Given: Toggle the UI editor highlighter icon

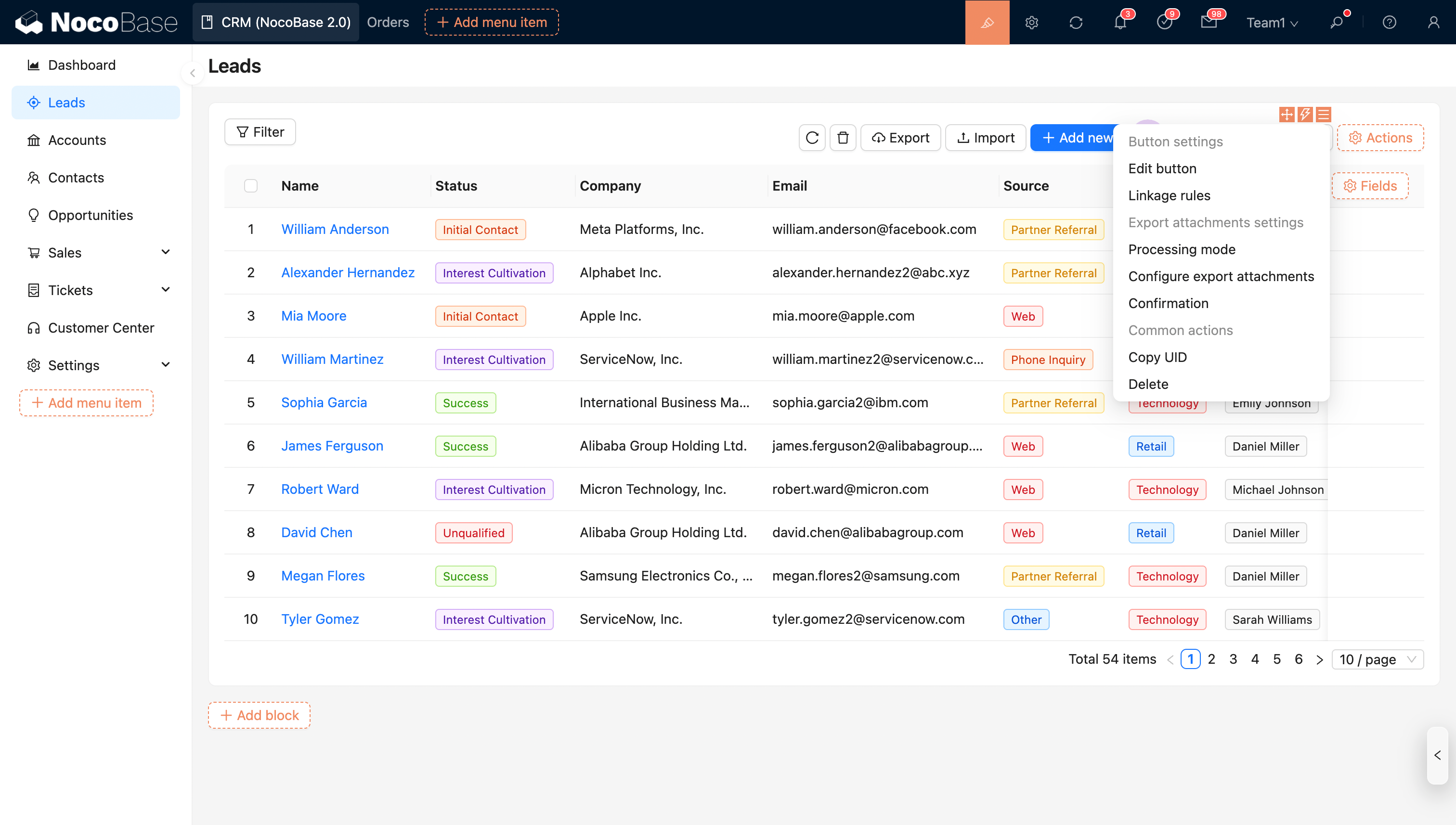Looking at the screenshot, I should 987,23.
